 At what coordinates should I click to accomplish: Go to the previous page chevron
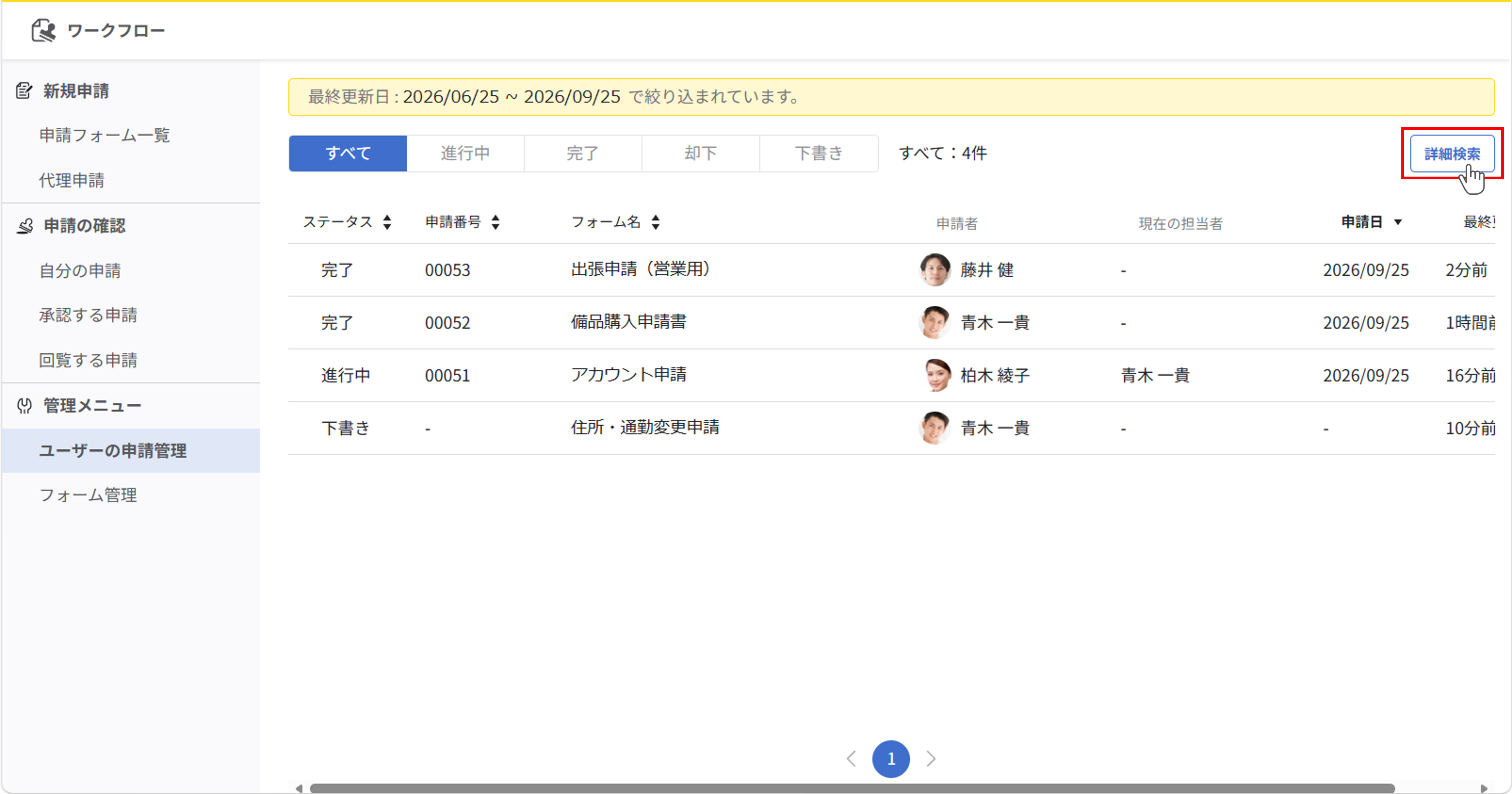[851, 759]
